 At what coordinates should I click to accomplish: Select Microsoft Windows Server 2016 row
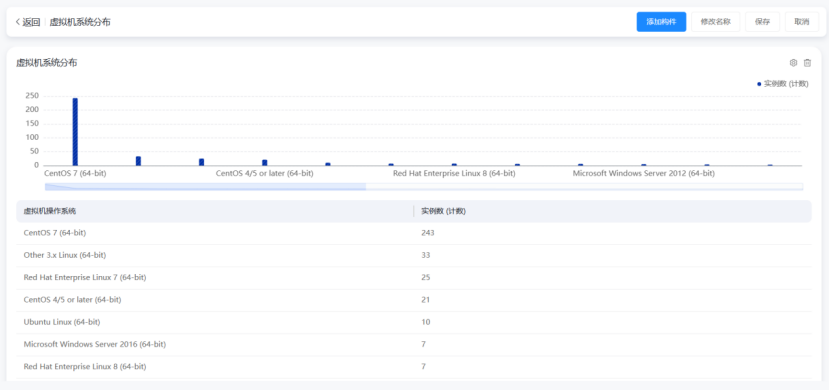(x=414, y=344)
